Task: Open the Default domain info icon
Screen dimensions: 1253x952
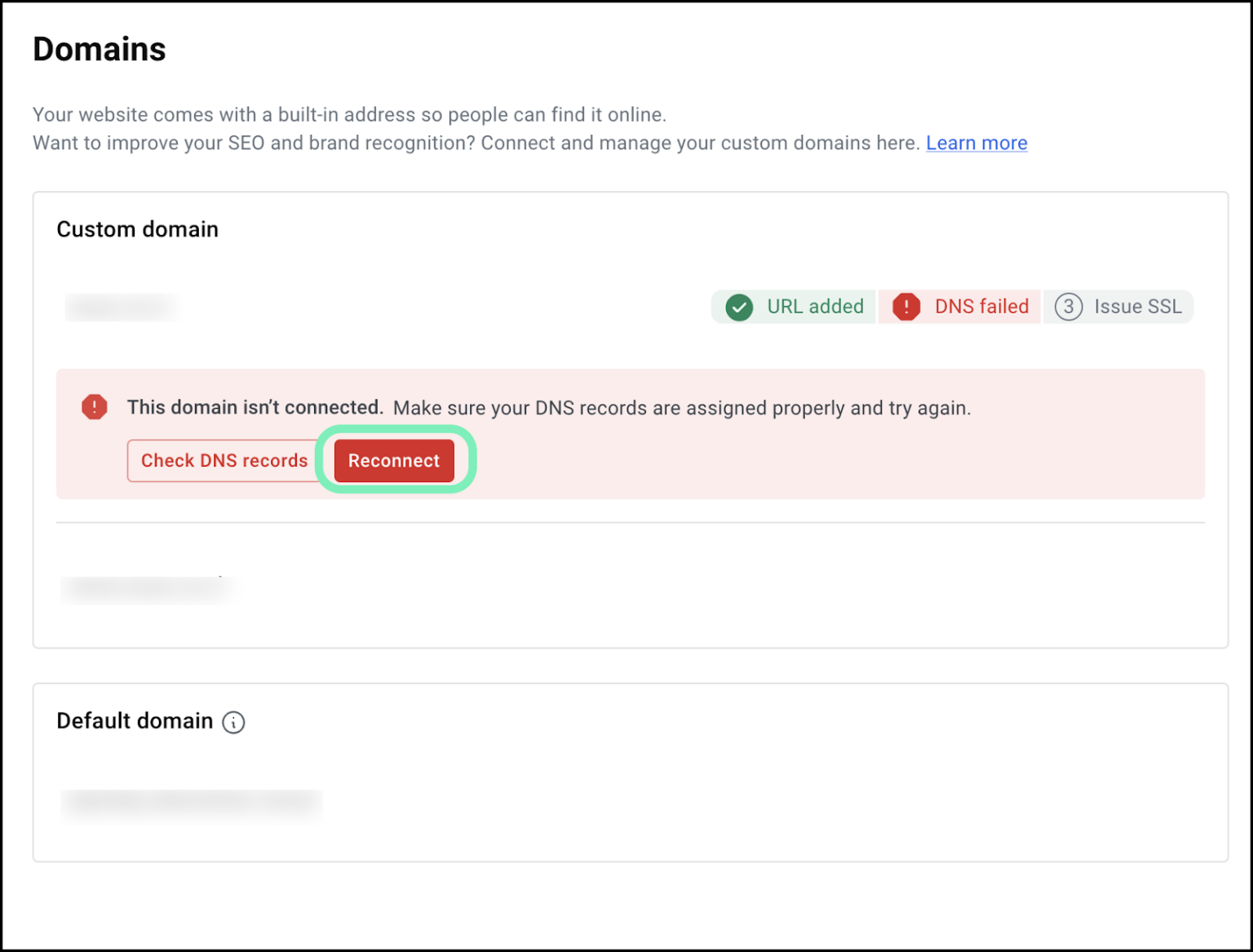Action: 233,723
